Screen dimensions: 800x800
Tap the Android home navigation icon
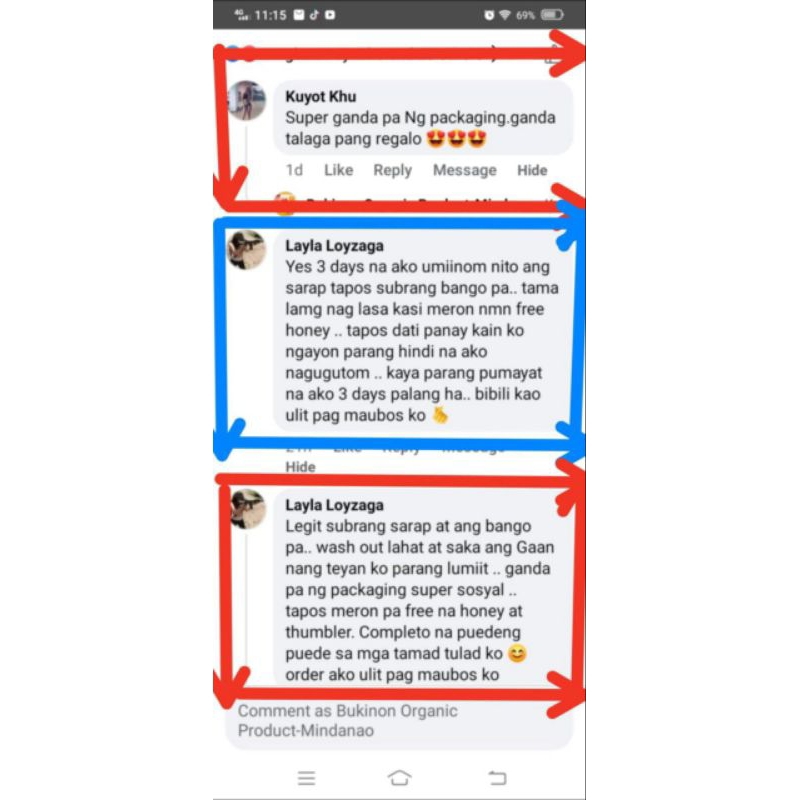399,778
